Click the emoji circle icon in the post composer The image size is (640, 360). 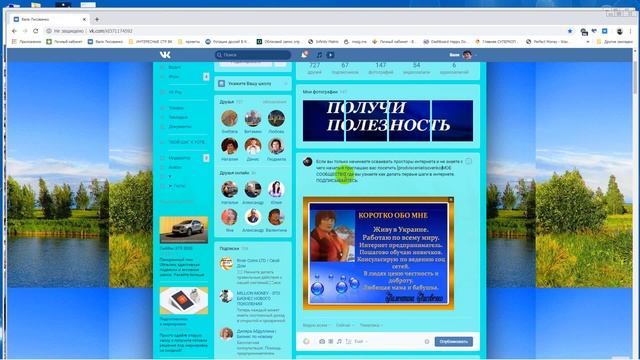(306, 341)
